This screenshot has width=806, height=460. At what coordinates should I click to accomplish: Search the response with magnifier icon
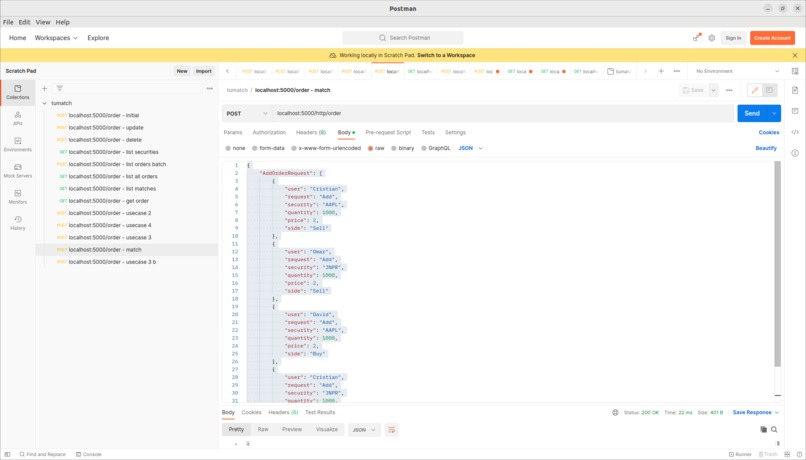[774, 430]
